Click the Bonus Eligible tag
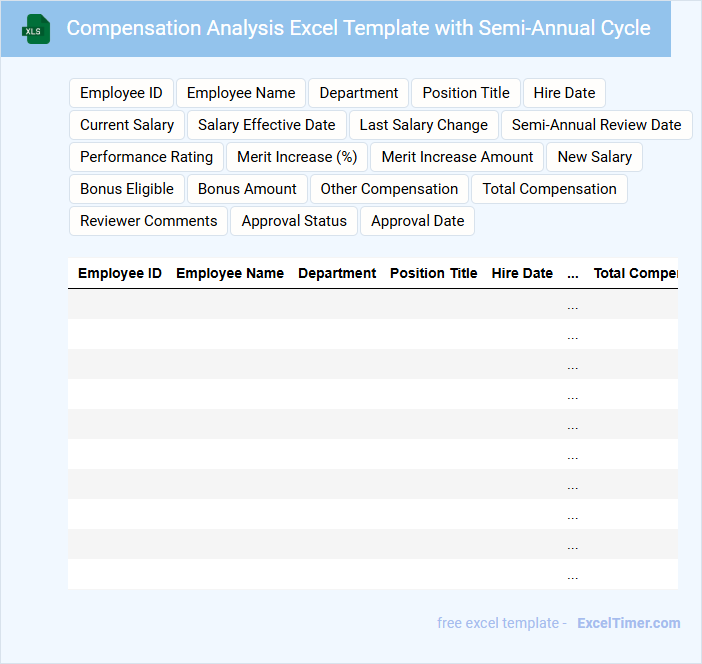This screenshot has width=702, height=664. (127, 189)
